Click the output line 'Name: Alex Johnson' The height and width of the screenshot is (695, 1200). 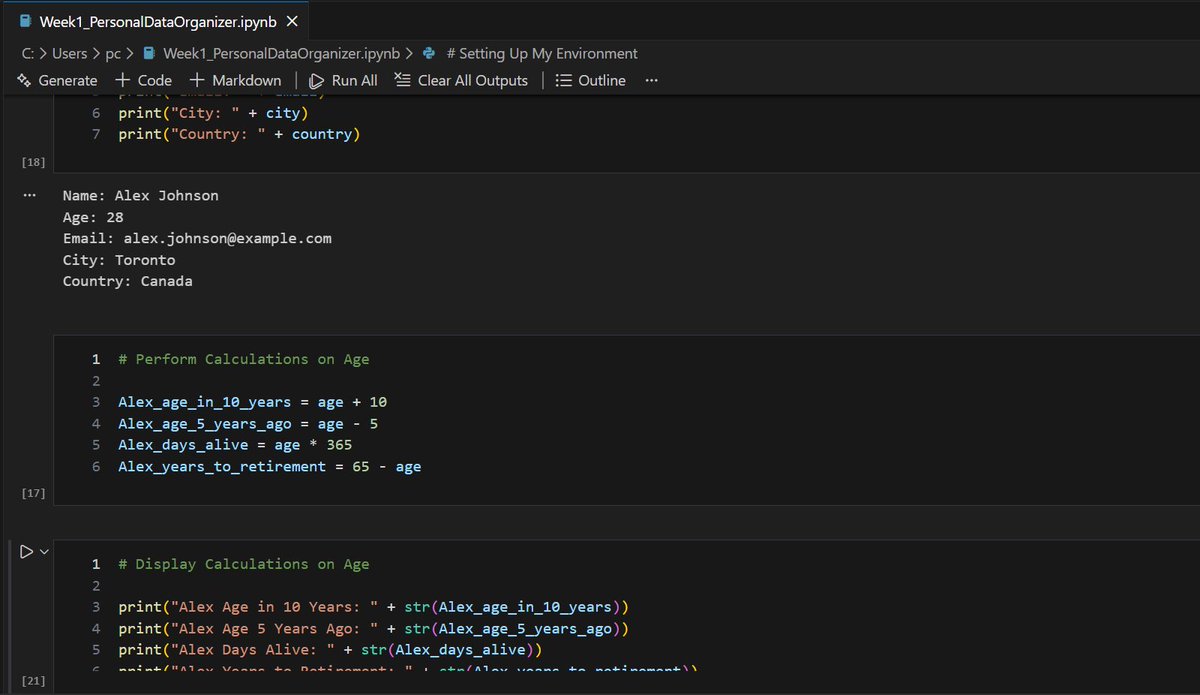[x=140, y=196]
